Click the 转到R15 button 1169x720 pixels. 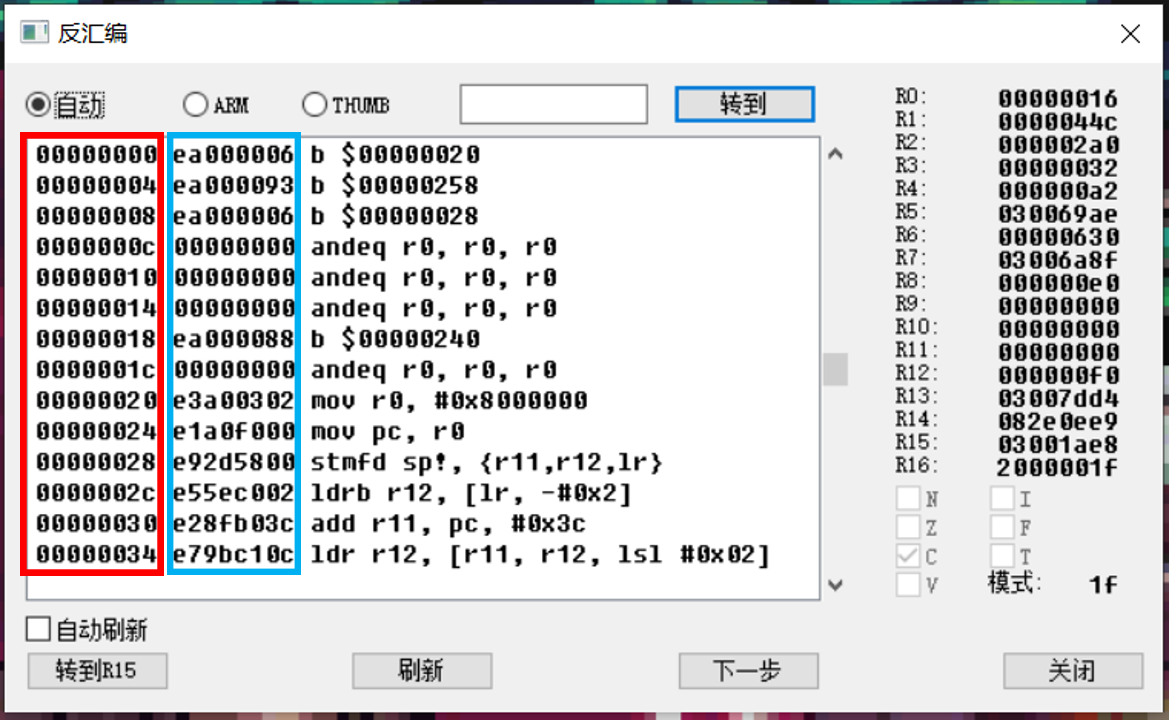coord(97,671)
